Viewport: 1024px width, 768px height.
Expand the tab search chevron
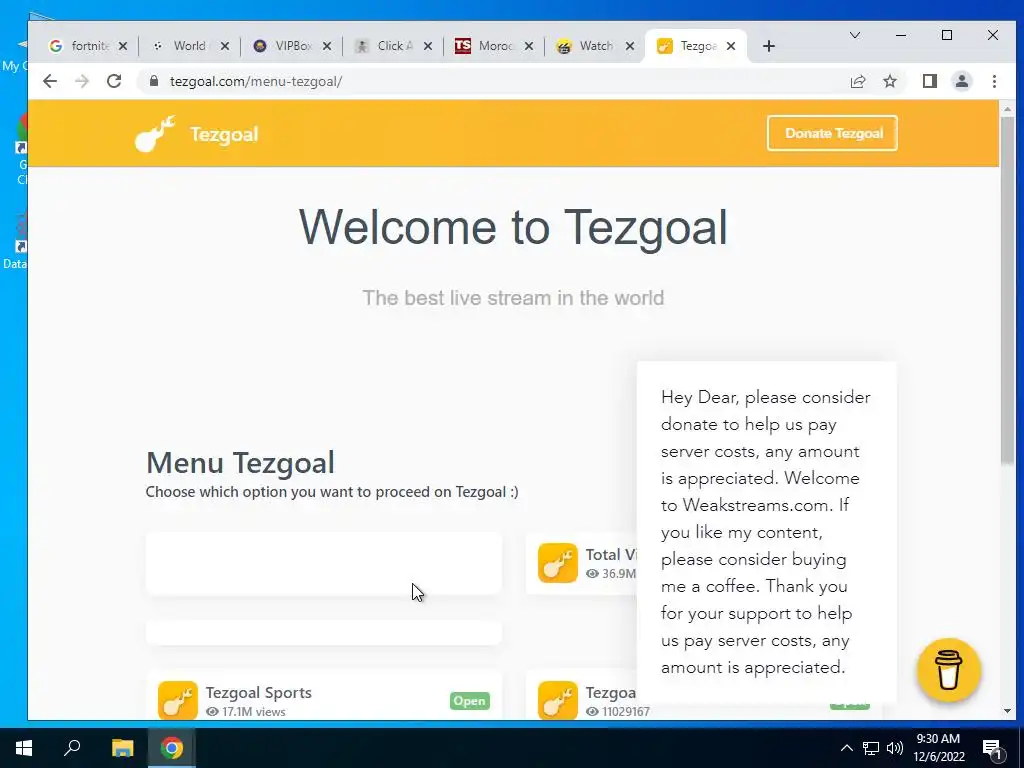[x=854, y=35]
